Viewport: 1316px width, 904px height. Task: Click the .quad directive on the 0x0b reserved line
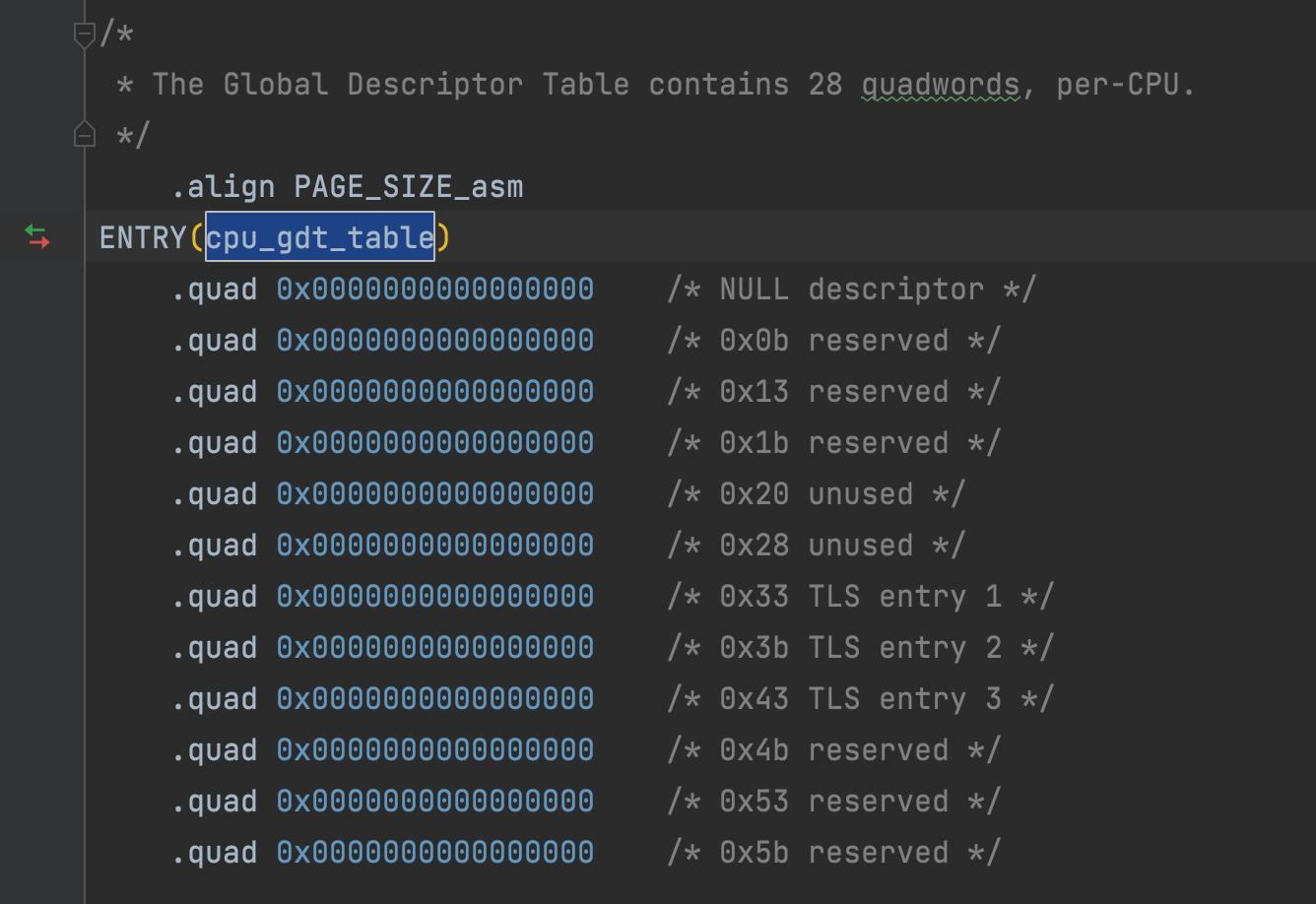click(214, 341)
